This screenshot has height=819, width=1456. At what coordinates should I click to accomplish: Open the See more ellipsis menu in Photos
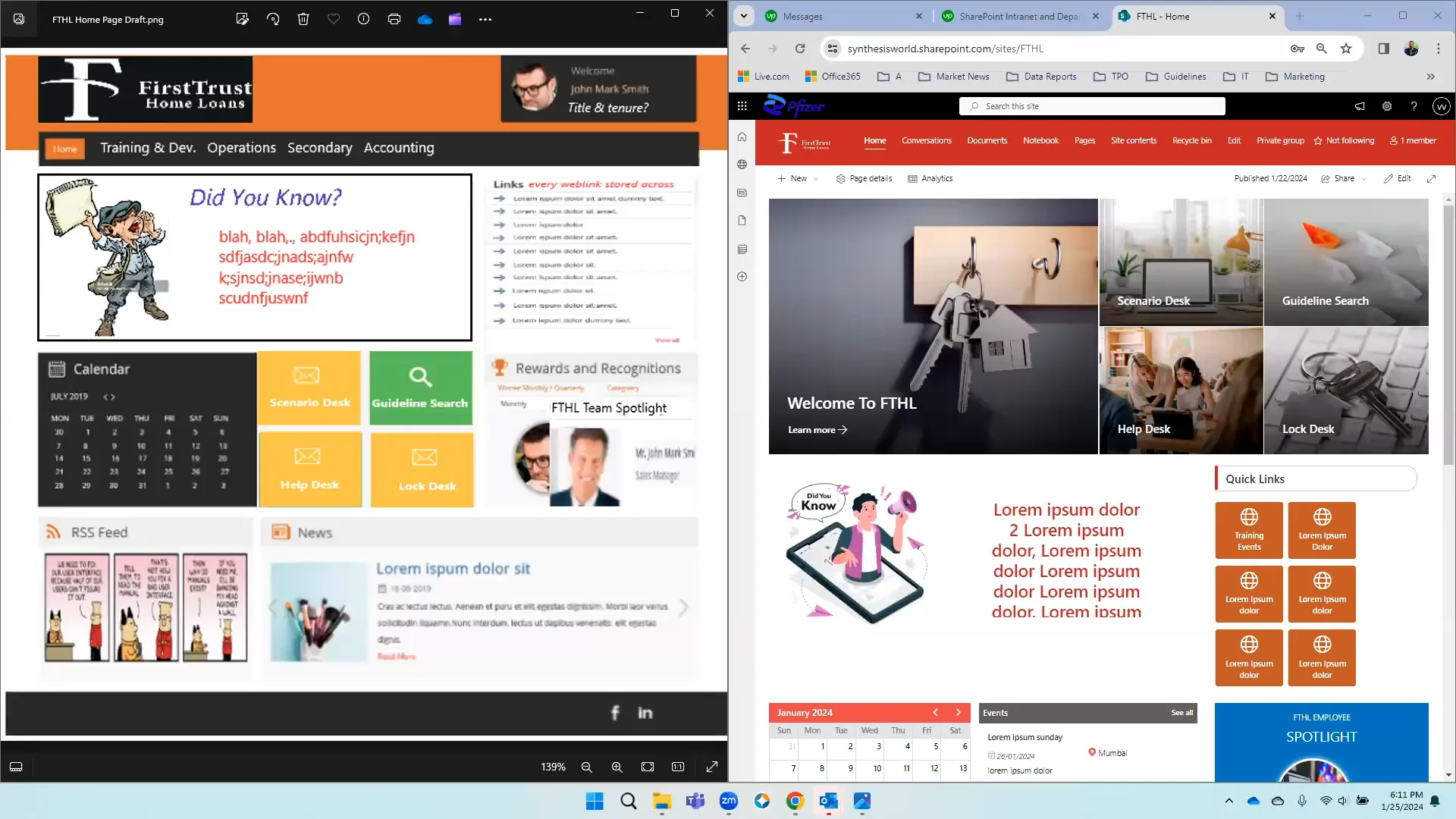[485, 19]
